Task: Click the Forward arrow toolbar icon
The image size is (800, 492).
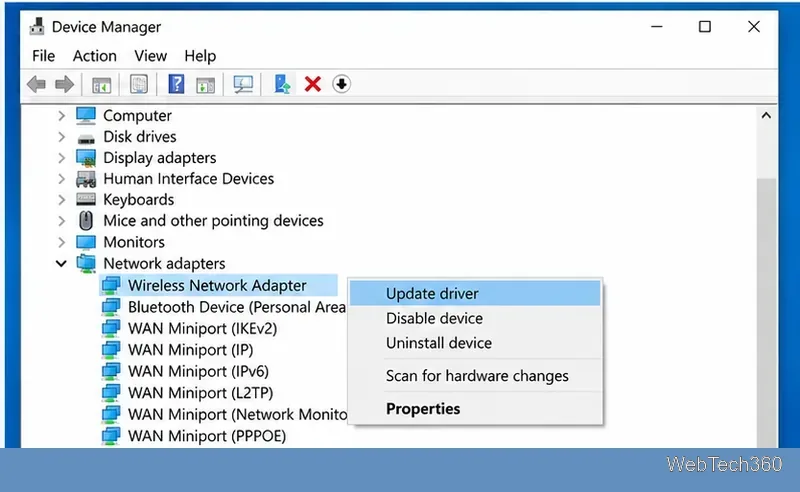Action: pos(64,84)
